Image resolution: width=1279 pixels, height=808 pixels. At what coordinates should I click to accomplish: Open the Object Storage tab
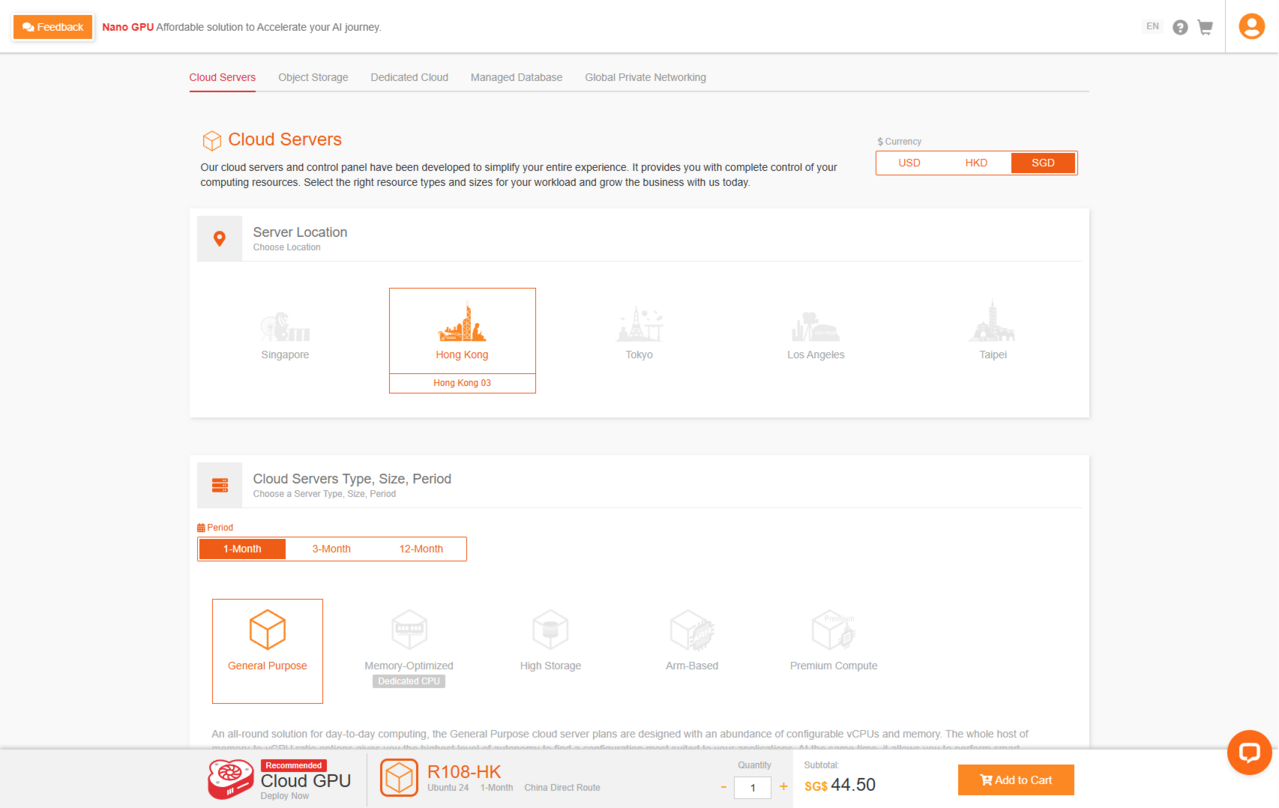point(313,77)
